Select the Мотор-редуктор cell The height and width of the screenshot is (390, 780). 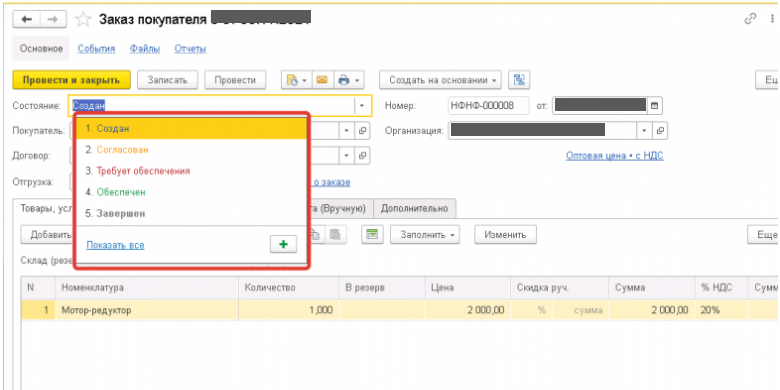(x=147, y=310)
